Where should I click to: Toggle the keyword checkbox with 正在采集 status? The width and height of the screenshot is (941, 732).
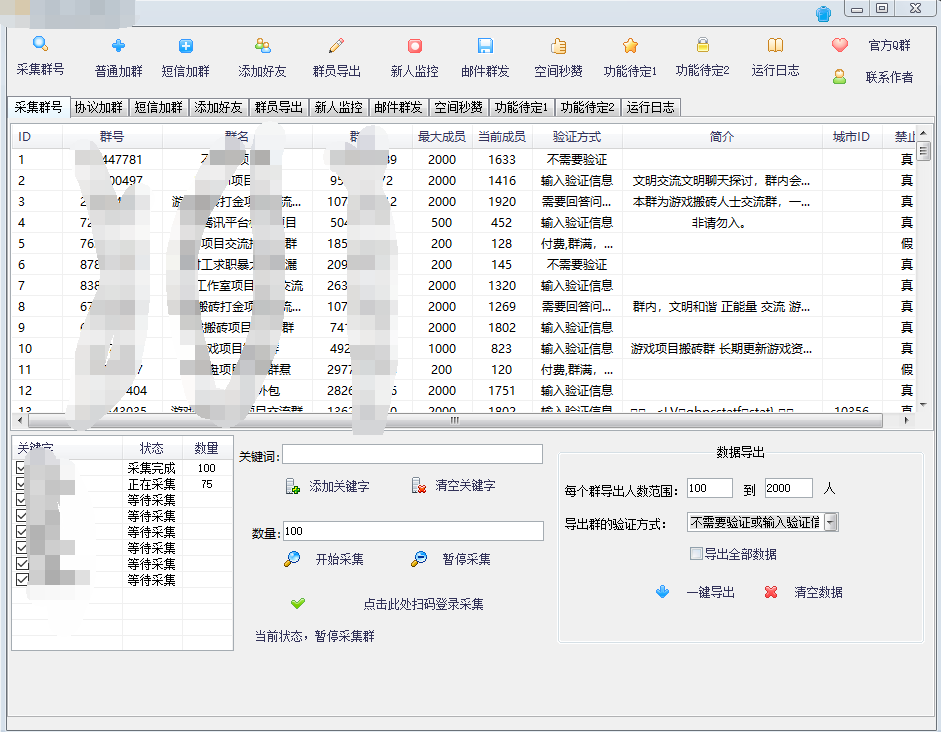click(x=22, y=484)
